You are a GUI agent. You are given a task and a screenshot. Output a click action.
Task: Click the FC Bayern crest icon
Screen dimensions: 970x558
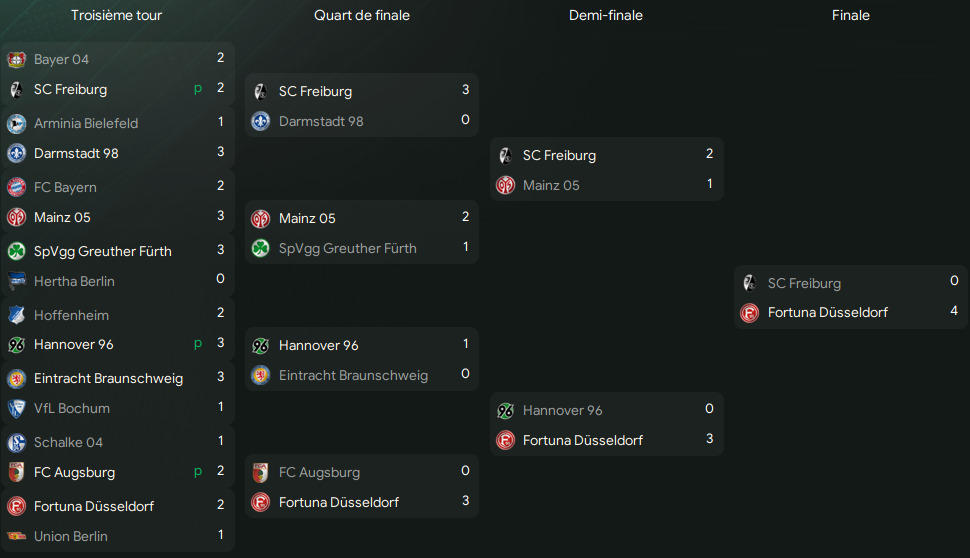pyautogui.click(x=16, y=187)
